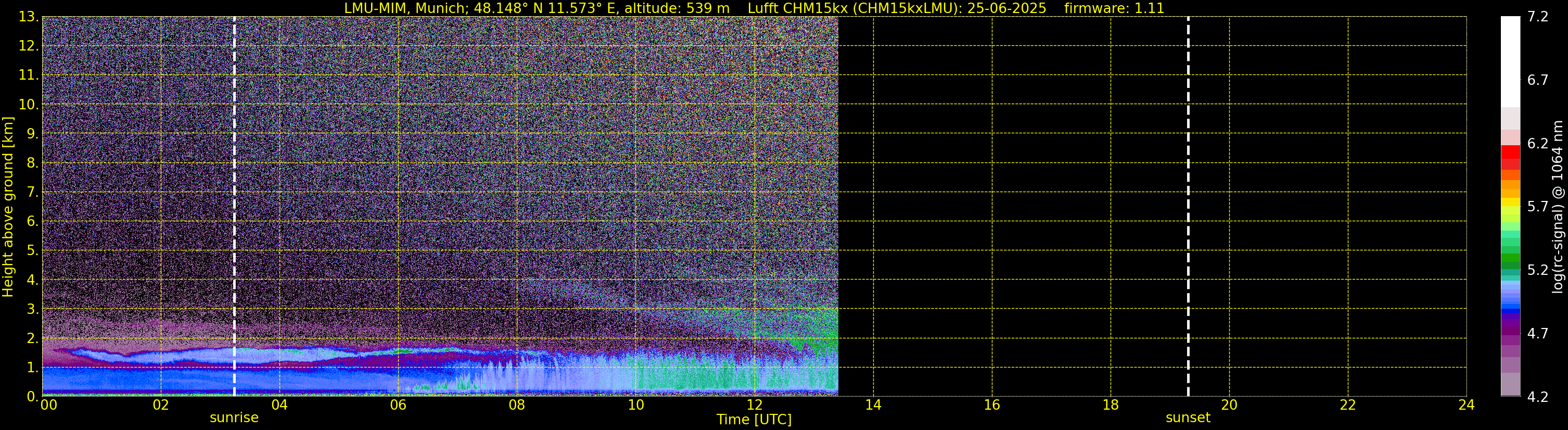Click the height axis tick '4.'
This screenshot has width=1568, height=430.
[x=32, y=280]
